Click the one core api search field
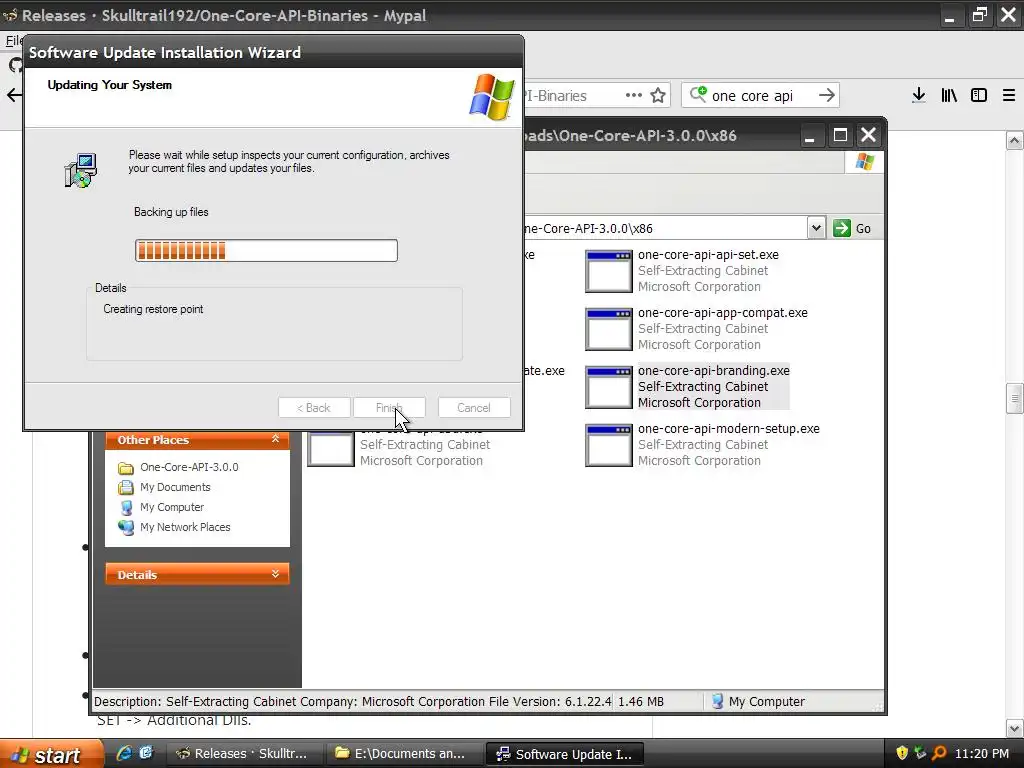This screenshot has width=1024, height=768. coord(761,95)
